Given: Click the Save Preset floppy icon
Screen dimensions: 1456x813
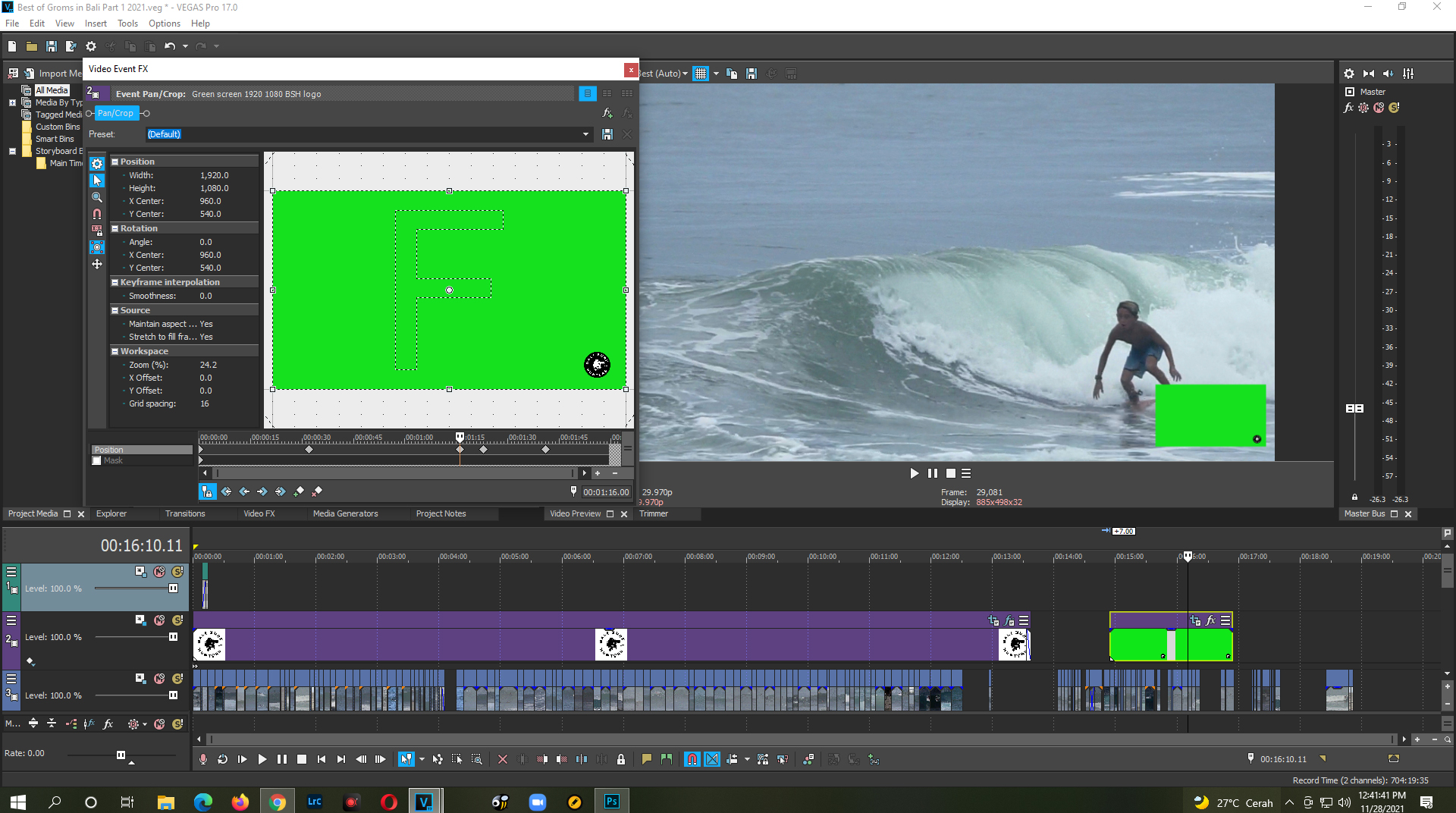Looking at the screenshot, I should pyautogui.click(x=607, y=134).
